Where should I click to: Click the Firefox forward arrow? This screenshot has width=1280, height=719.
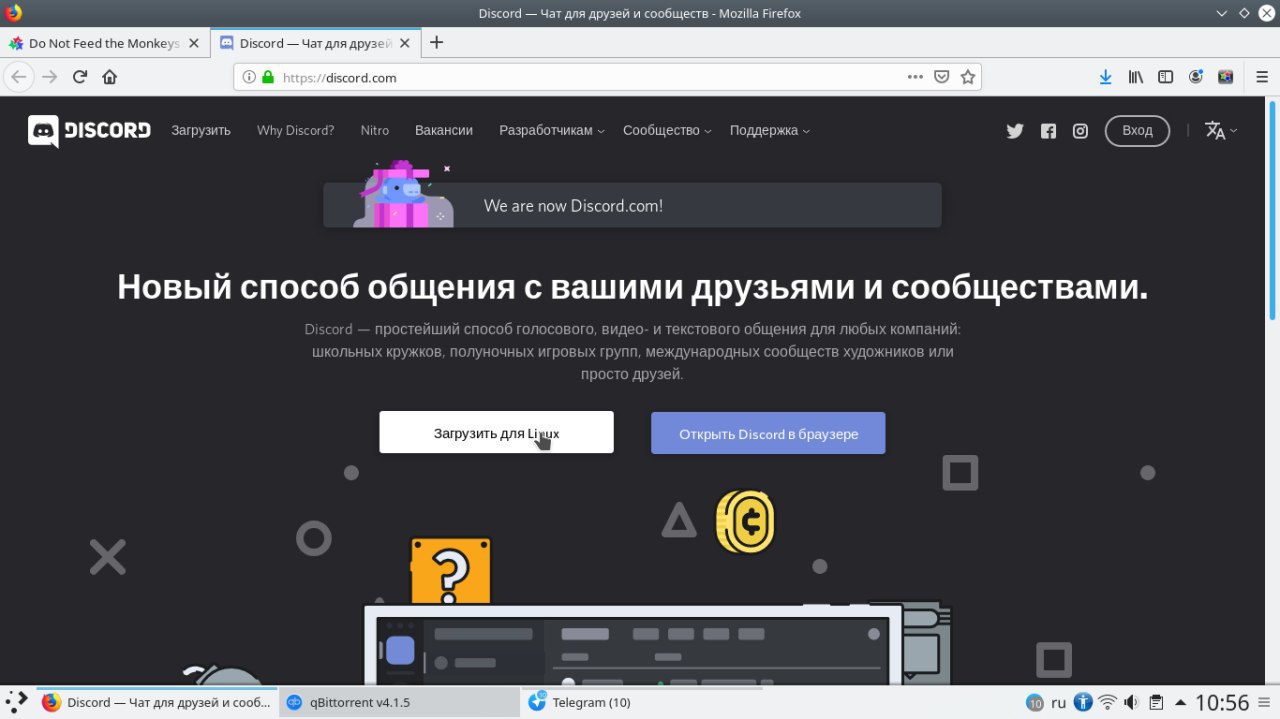(49, 77)
